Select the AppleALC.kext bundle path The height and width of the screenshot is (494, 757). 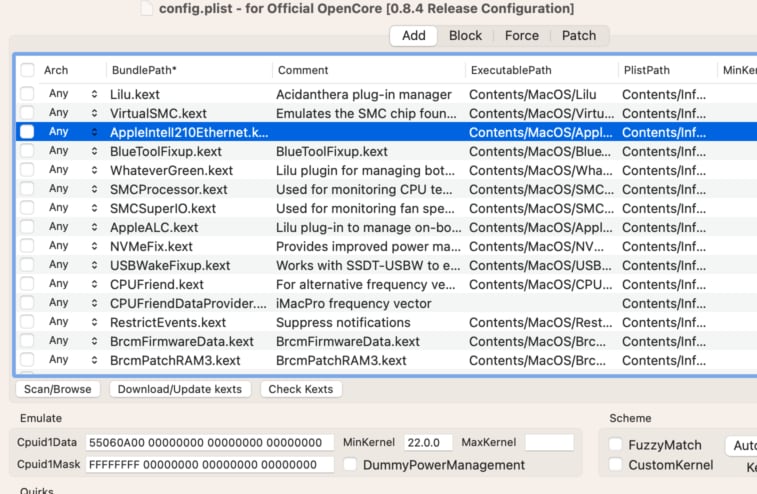tap(154, 227)
